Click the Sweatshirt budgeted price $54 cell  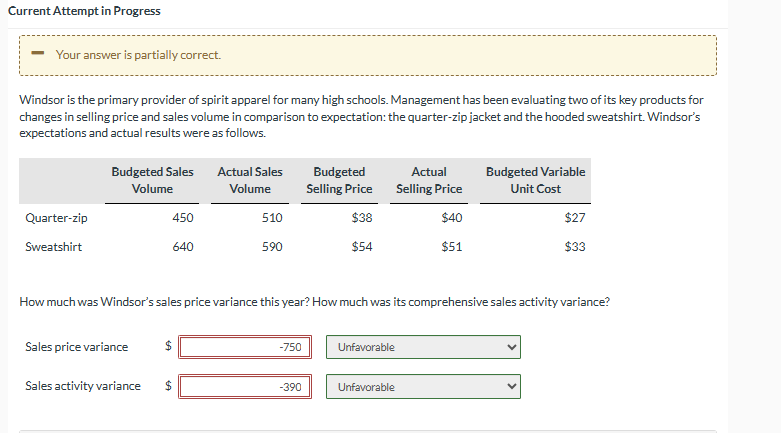point(362,247)
